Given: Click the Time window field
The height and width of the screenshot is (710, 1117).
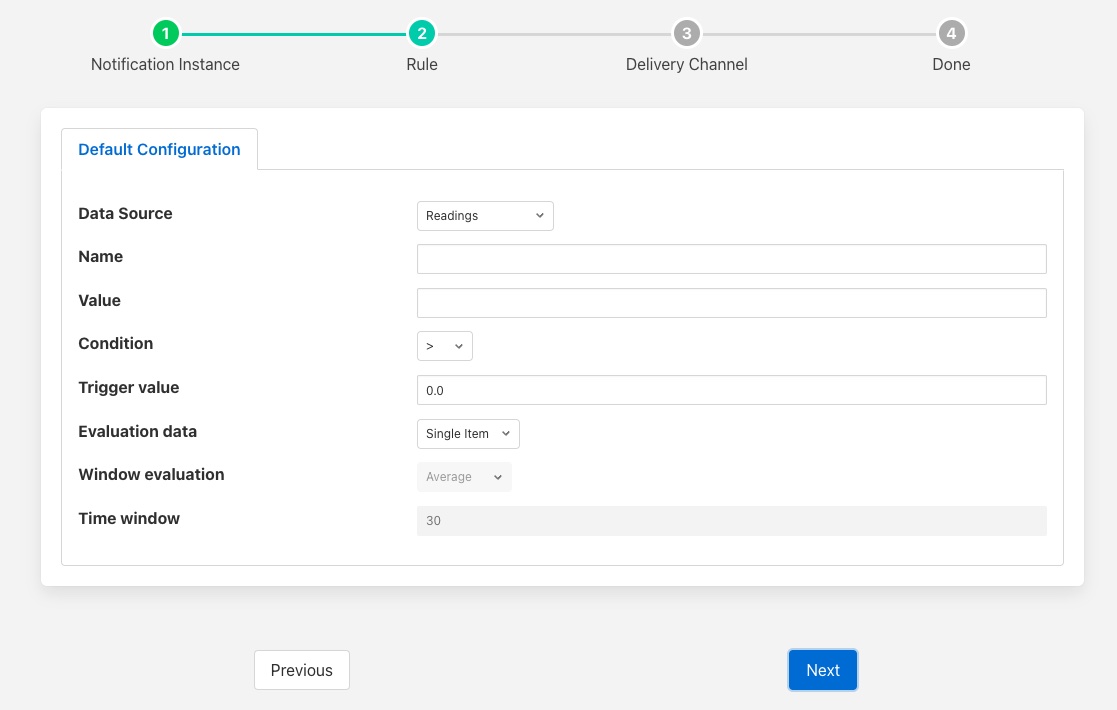Looking at the screenshot, I should point(731,521).
